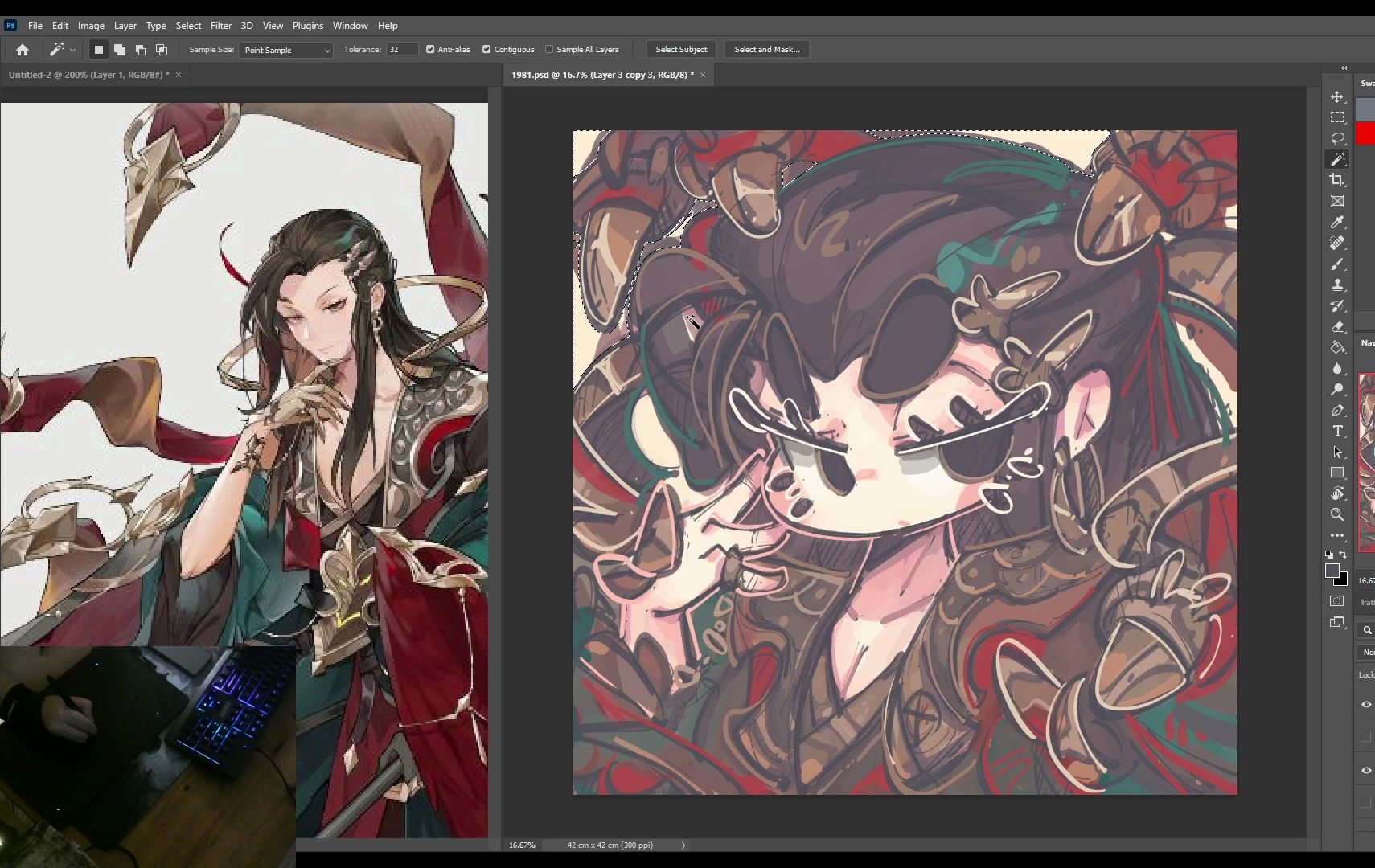This screenshot has height=868, width=1375.
Task: Select the Magic Wand tool in toolbox
Action: pos(1337,159)
